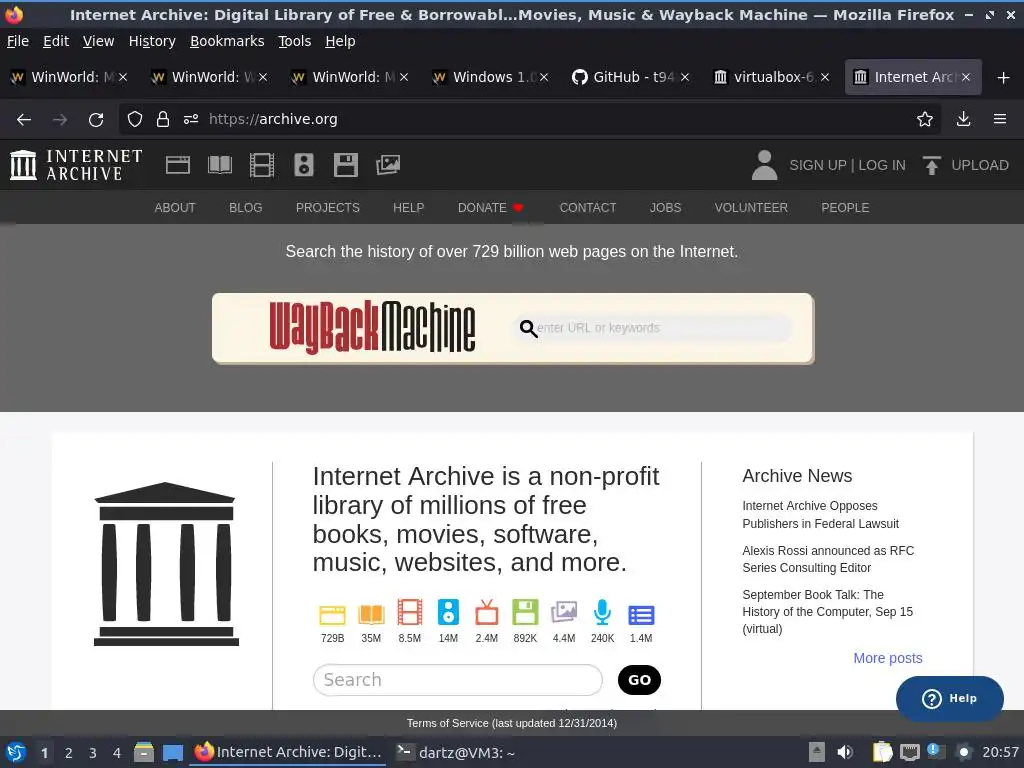Click the Internet Archive logo in header

pos(76,165)
